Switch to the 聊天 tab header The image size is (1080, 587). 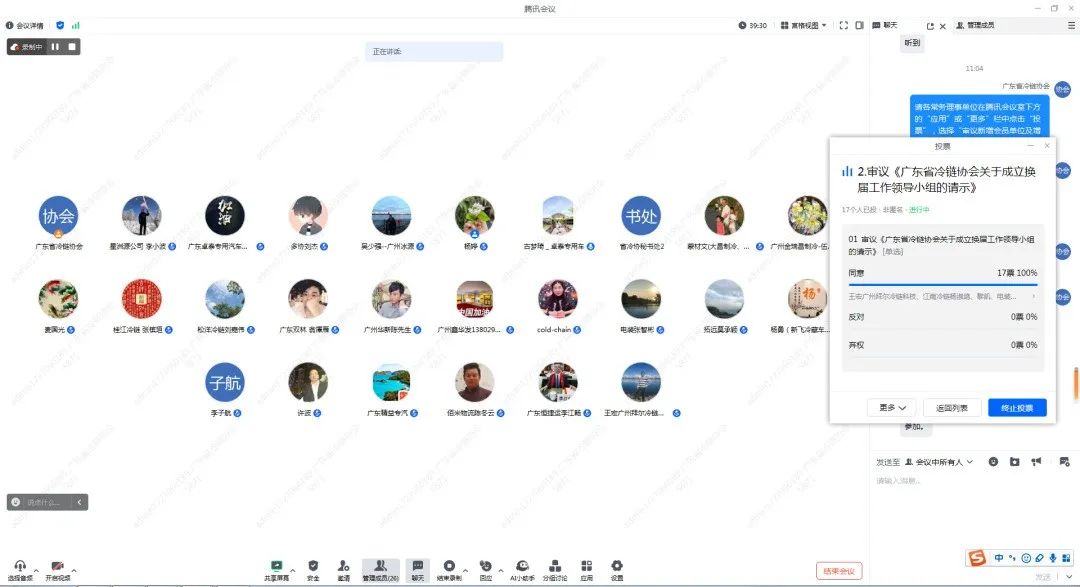(885, 25)
